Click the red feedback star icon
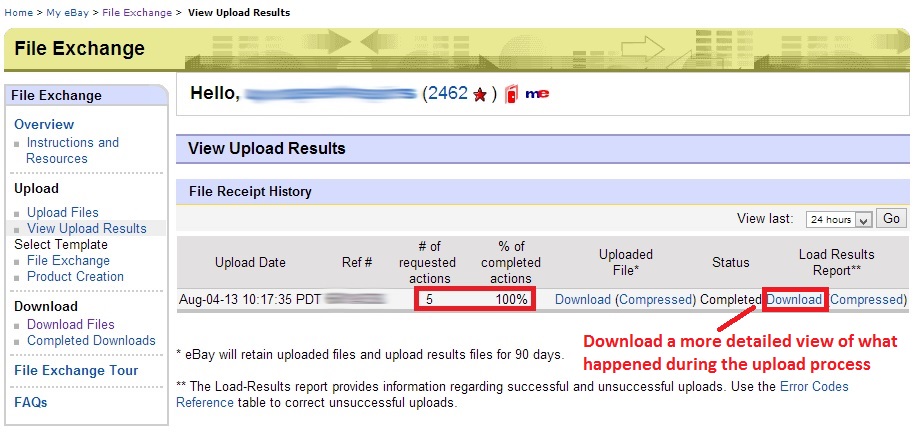Screen dimensions: 916x433 tap(480, 94)
